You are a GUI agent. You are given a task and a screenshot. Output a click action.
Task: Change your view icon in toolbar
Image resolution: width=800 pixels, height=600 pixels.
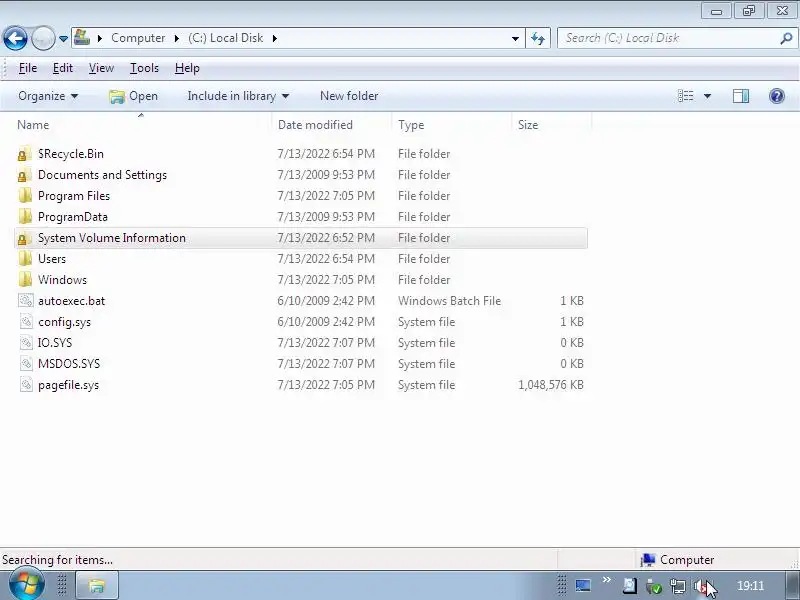[x=685, y=96]
